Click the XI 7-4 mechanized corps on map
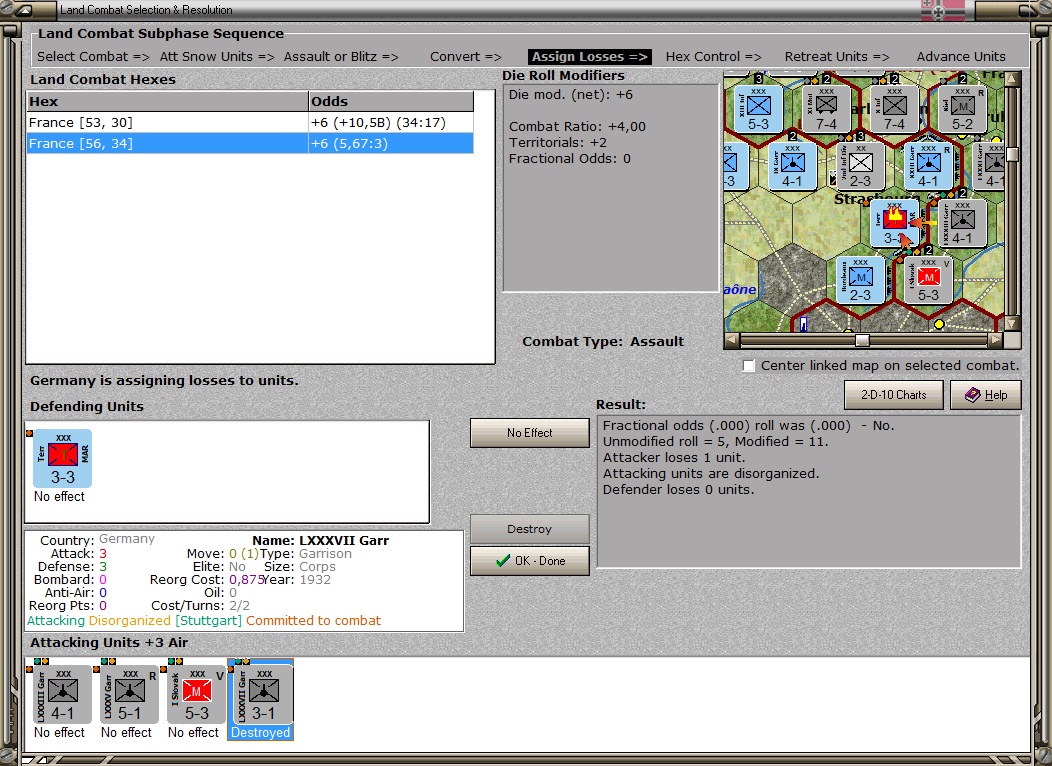The image size is (1052, 766). point(827,108)
